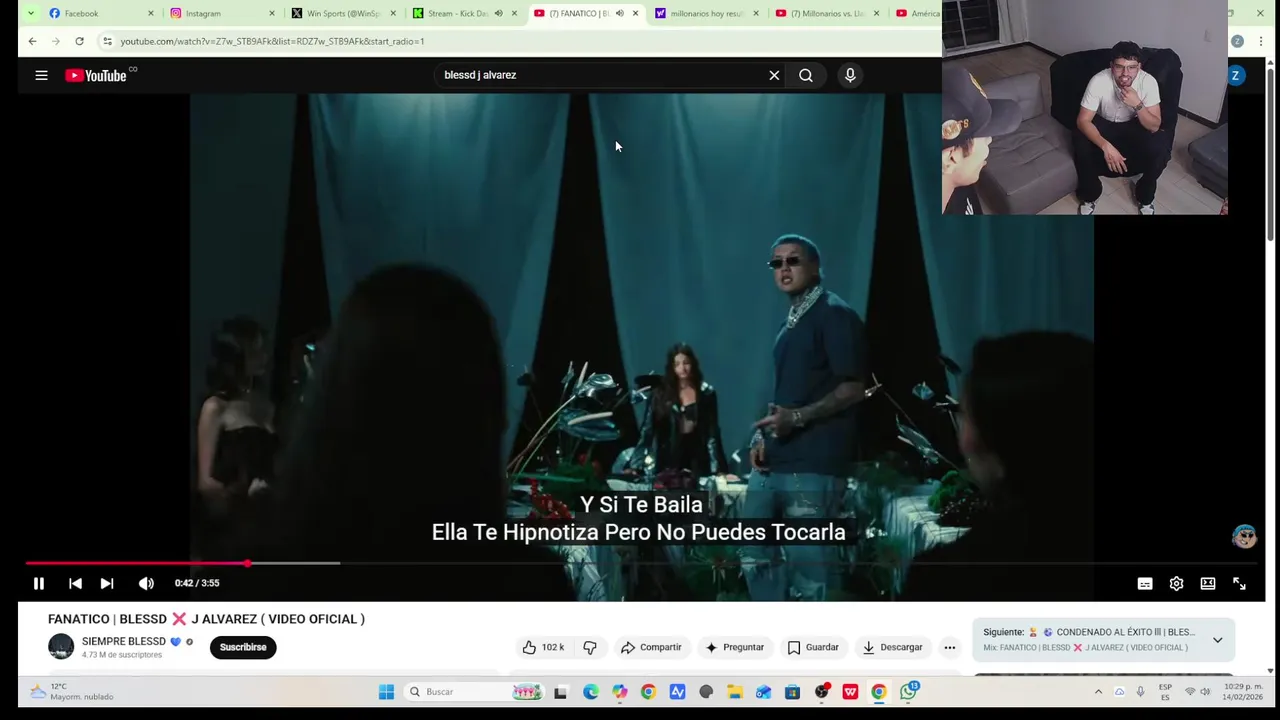Viewport: 1280px width, 720px height.
Task: Show hidden system tray icons chevron
Action: click(1098, 692)
